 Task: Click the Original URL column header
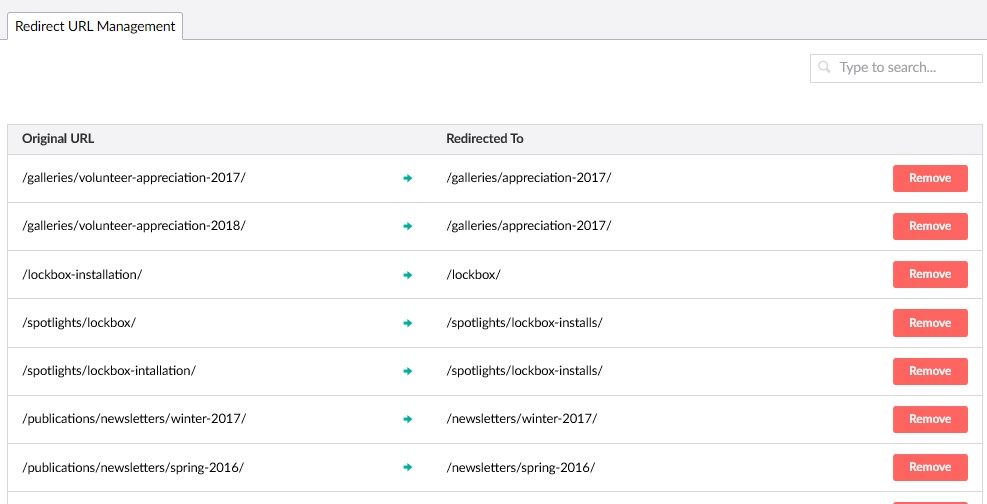[x=58, y=139]
